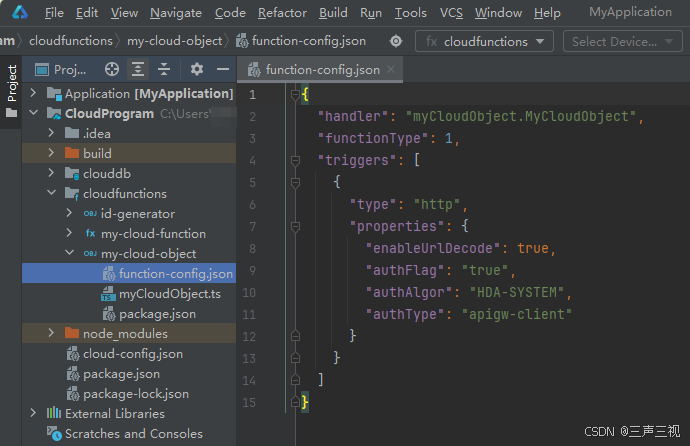Expand the id-generator node
The image size is (690, 446).
(x=69, y=213)
